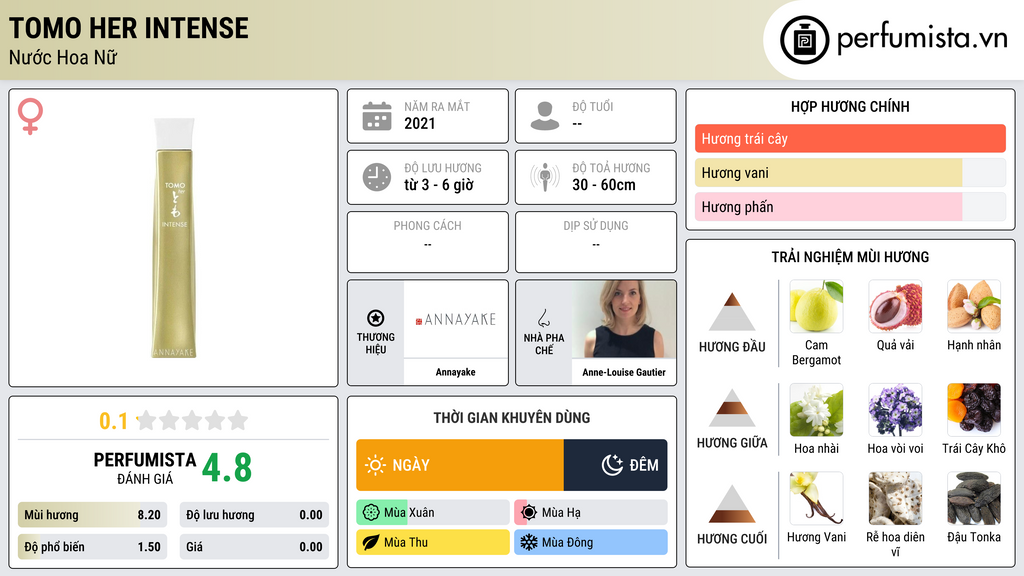Screen dimensions: 1024x576
Task: Click the snowflake icon for Mùa Đông
Action: (529, 542)
